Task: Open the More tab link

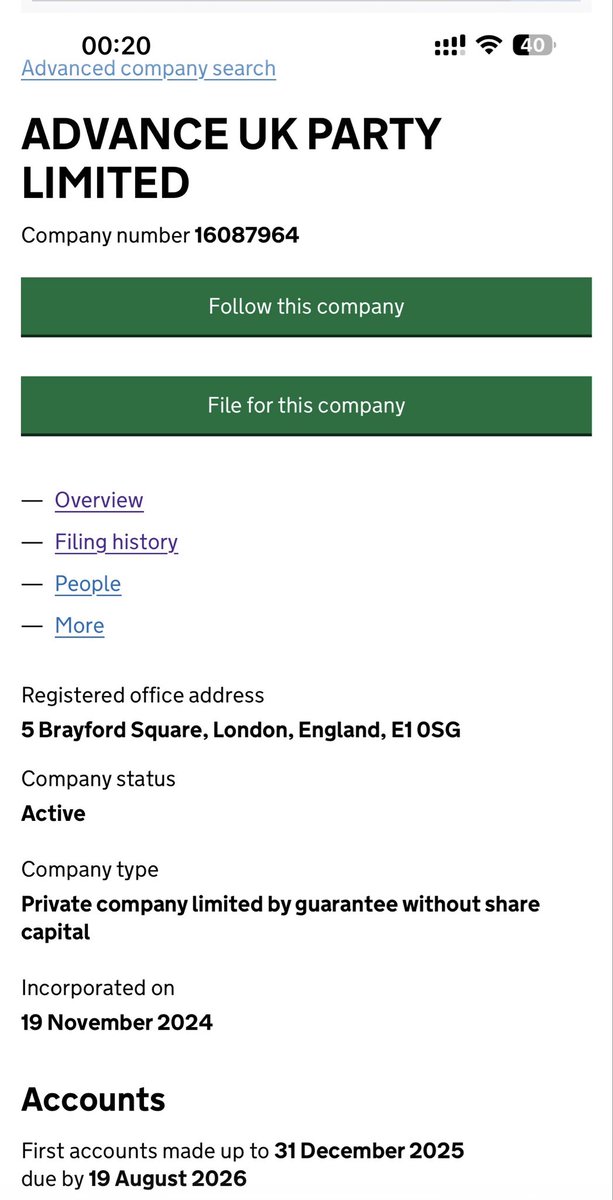Action: pos(79,626)
